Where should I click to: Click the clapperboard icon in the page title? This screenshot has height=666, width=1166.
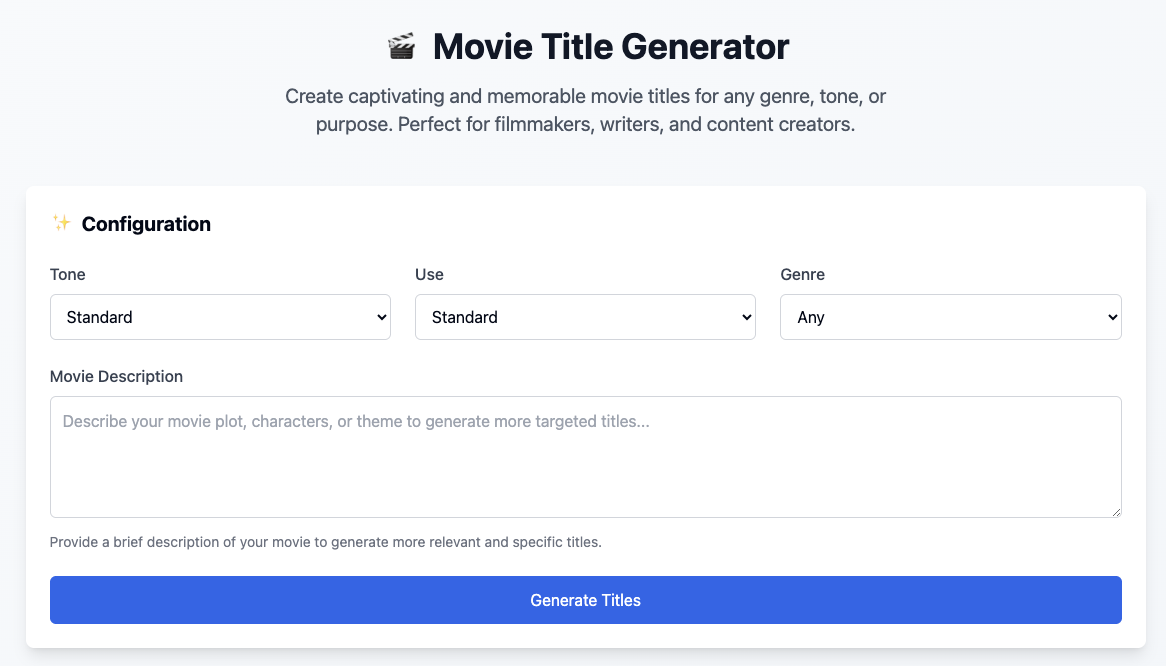(402, 45)
